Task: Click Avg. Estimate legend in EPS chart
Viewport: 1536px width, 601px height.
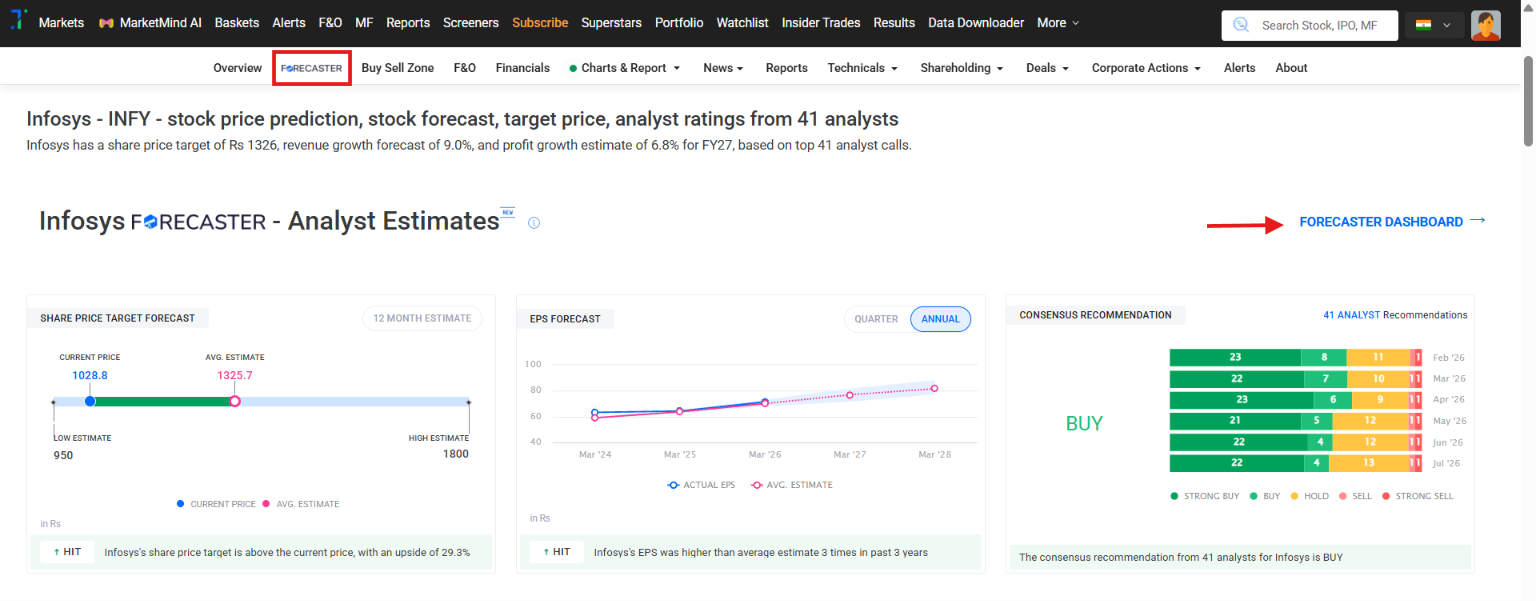Action: point(792,485)
